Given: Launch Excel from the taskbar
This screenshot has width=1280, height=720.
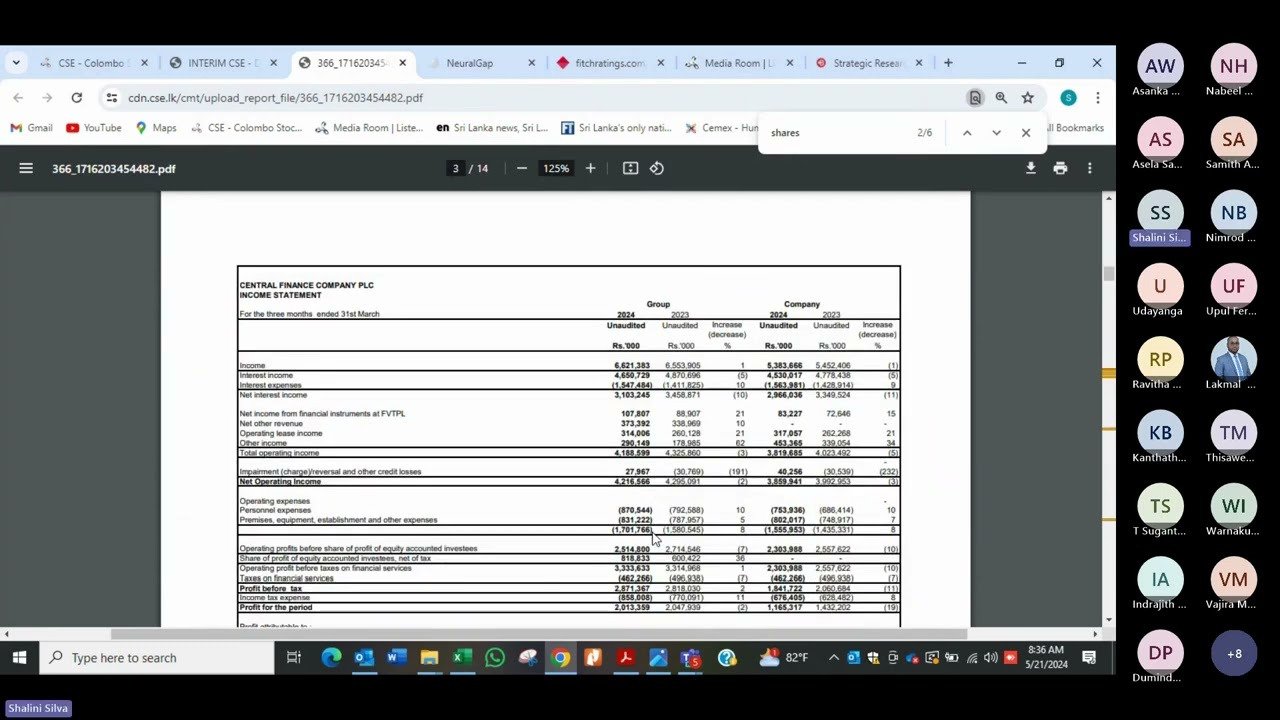Looking at the screenshot, I should coord(461,658).
